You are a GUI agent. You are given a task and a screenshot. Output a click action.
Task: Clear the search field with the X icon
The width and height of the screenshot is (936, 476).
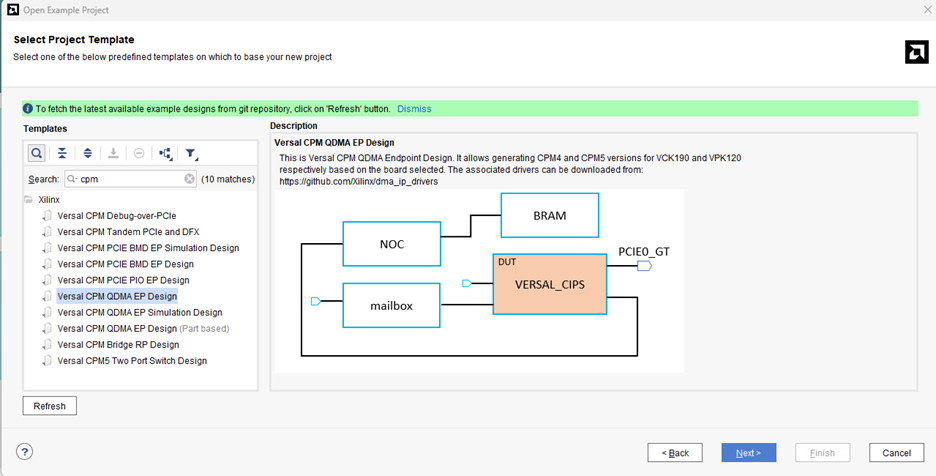coord(189,179)
